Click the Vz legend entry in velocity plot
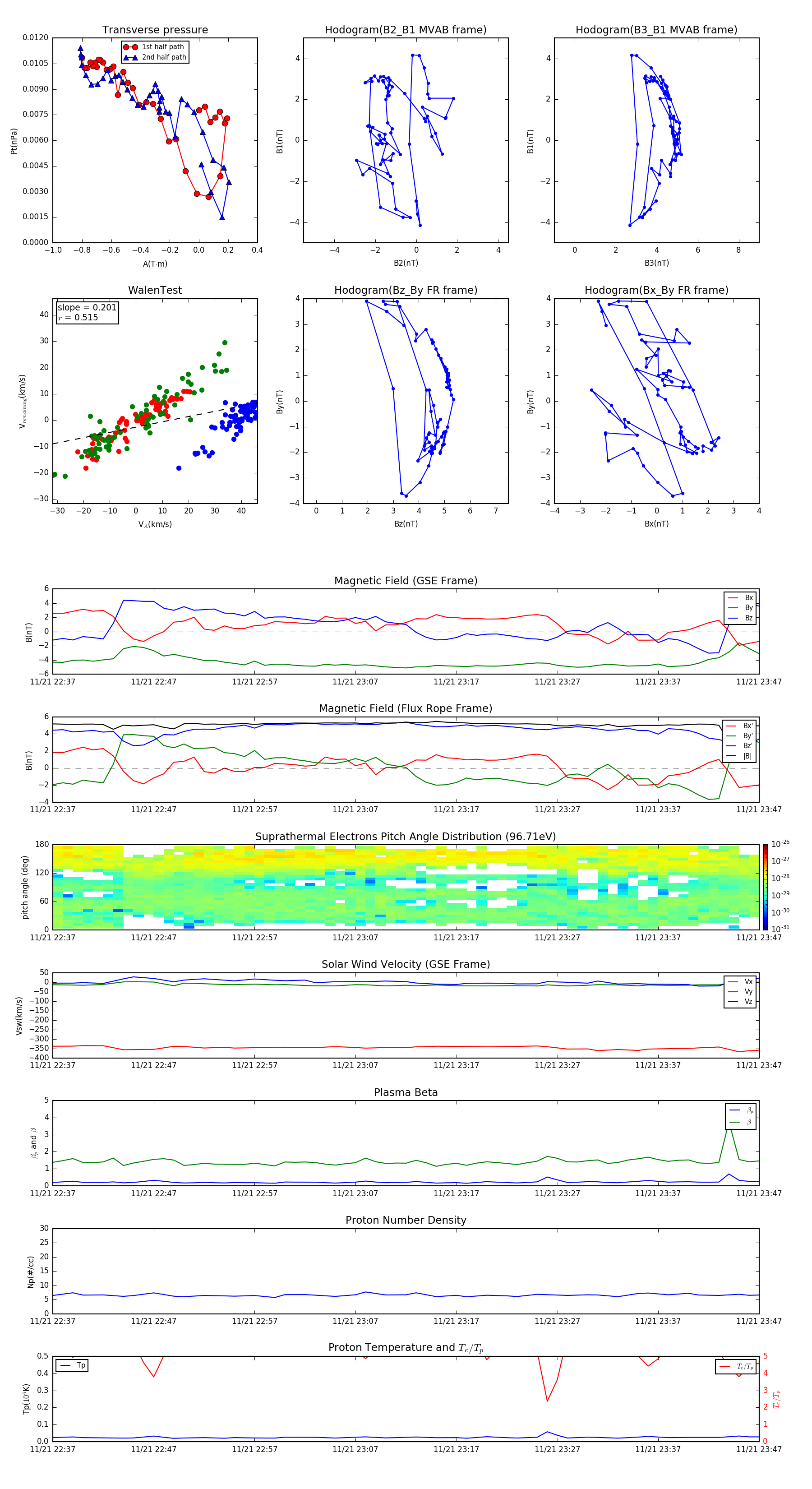This screenshot has height=1489, width=812. (740, 1002)
